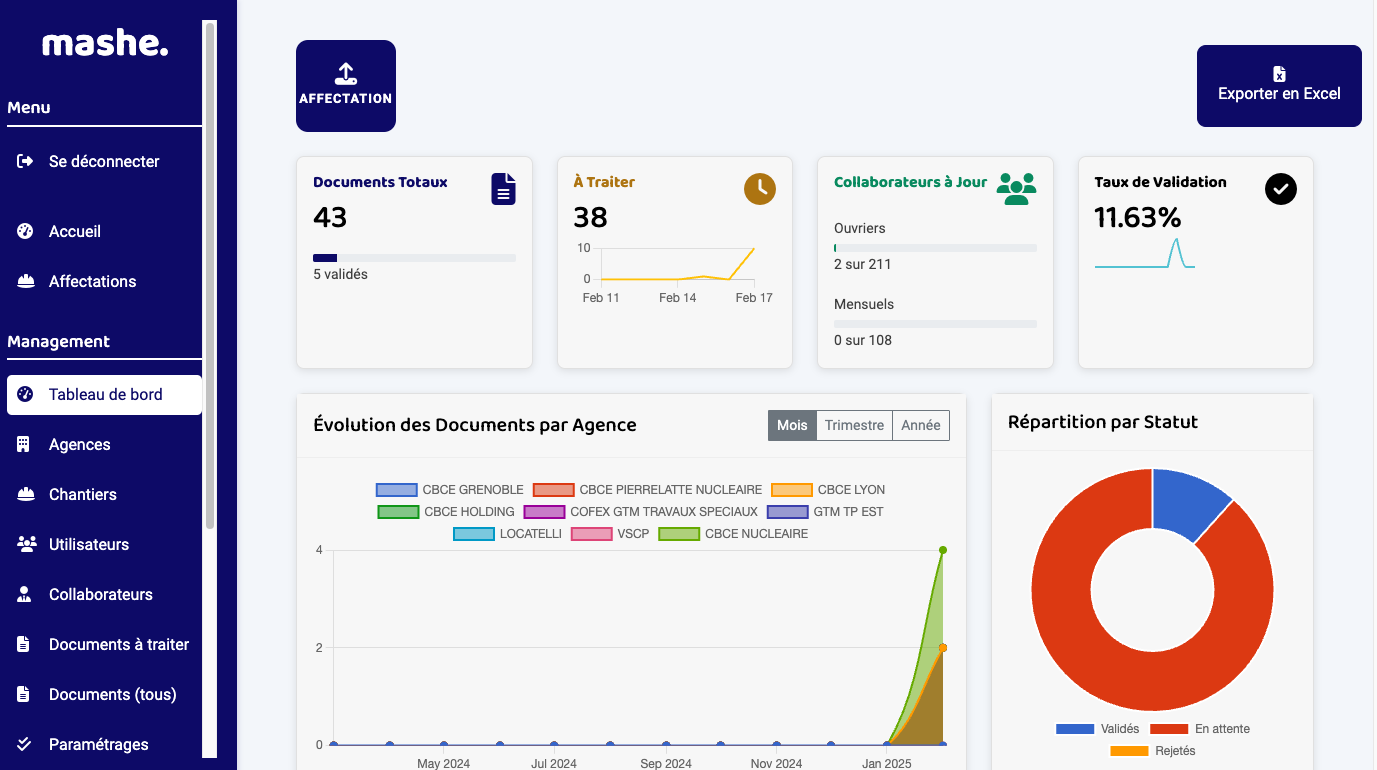The image size is (1377, 770).
Task: Open Collaborateurs section
Action: 104,594
